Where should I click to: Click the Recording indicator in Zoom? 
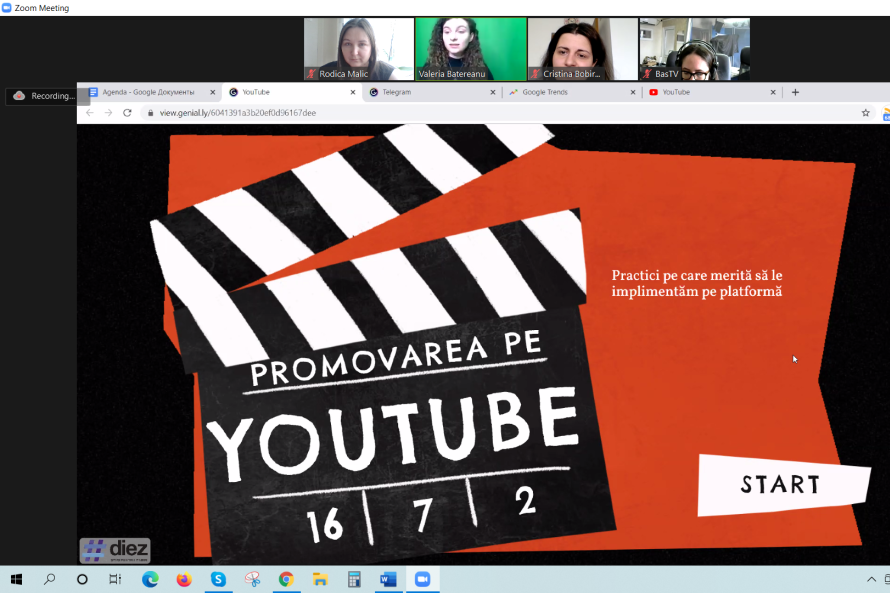[x=46, y=96]
